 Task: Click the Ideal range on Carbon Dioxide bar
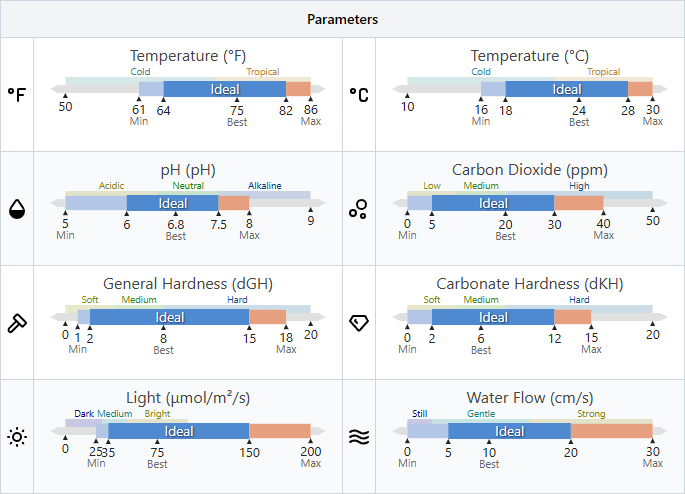pos(493,203)
